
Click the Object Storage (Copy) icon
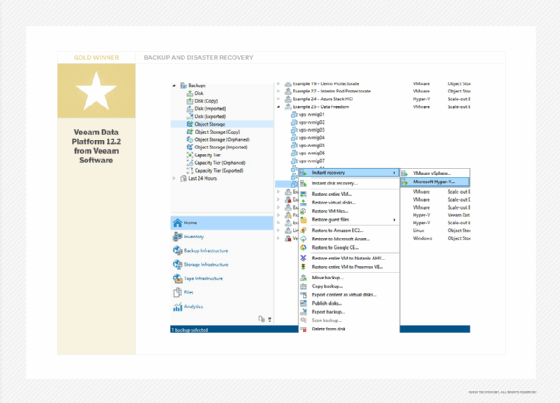coord(190,132)
